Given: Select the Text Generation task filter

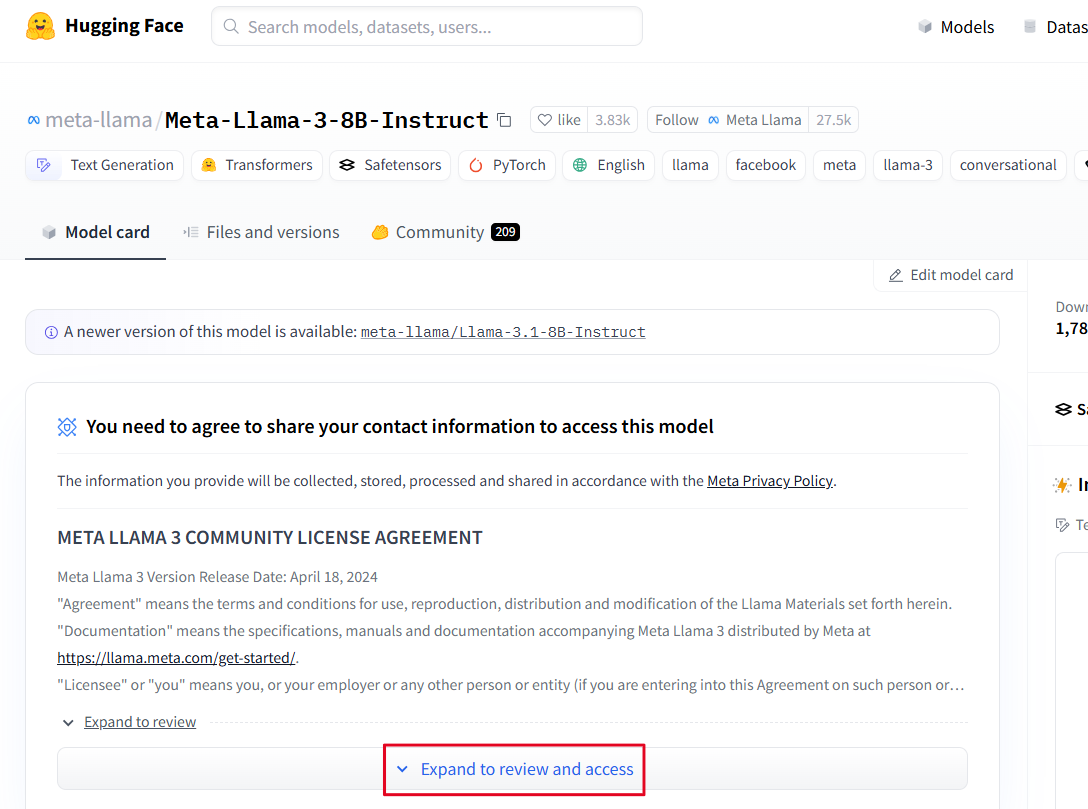Looking at the screenshot, I should click(104, 165).
